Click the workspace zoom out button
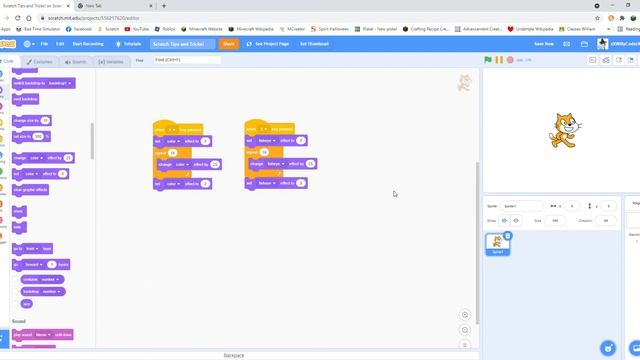Image resolution: width=640 pixels, height=360 pixels. pyautogui.click(x=464, y=330)
